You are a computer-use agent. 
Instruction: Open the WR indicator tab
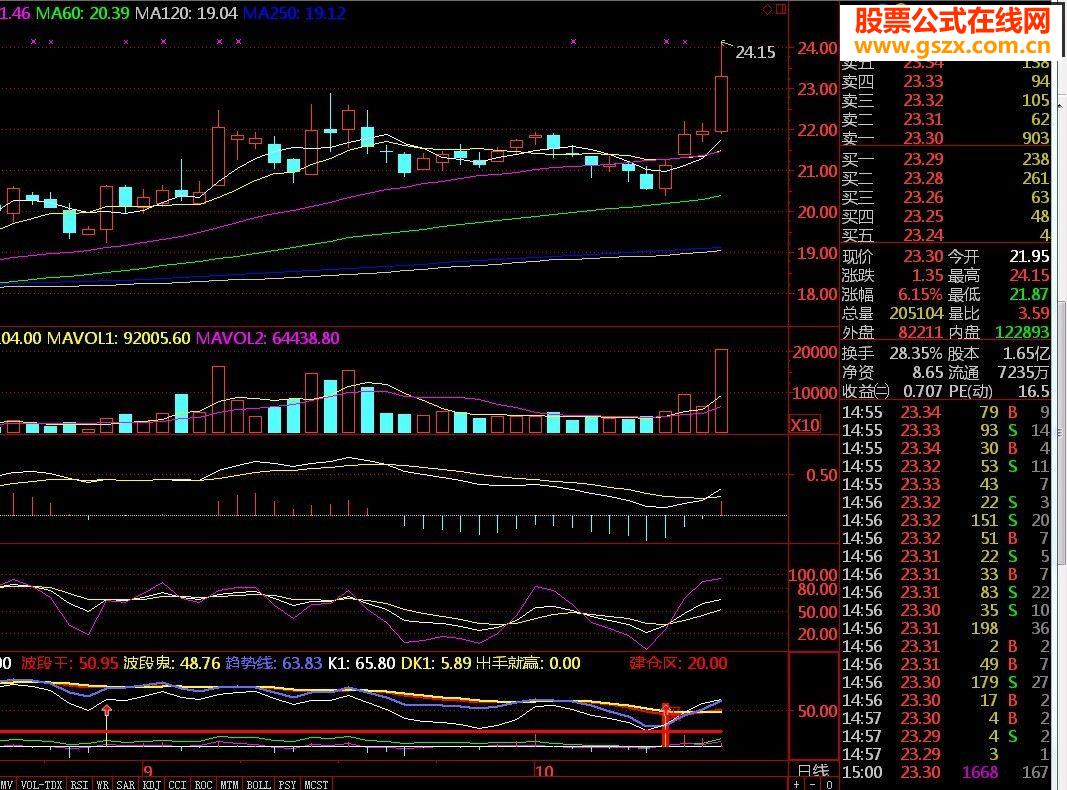point(103,785)
